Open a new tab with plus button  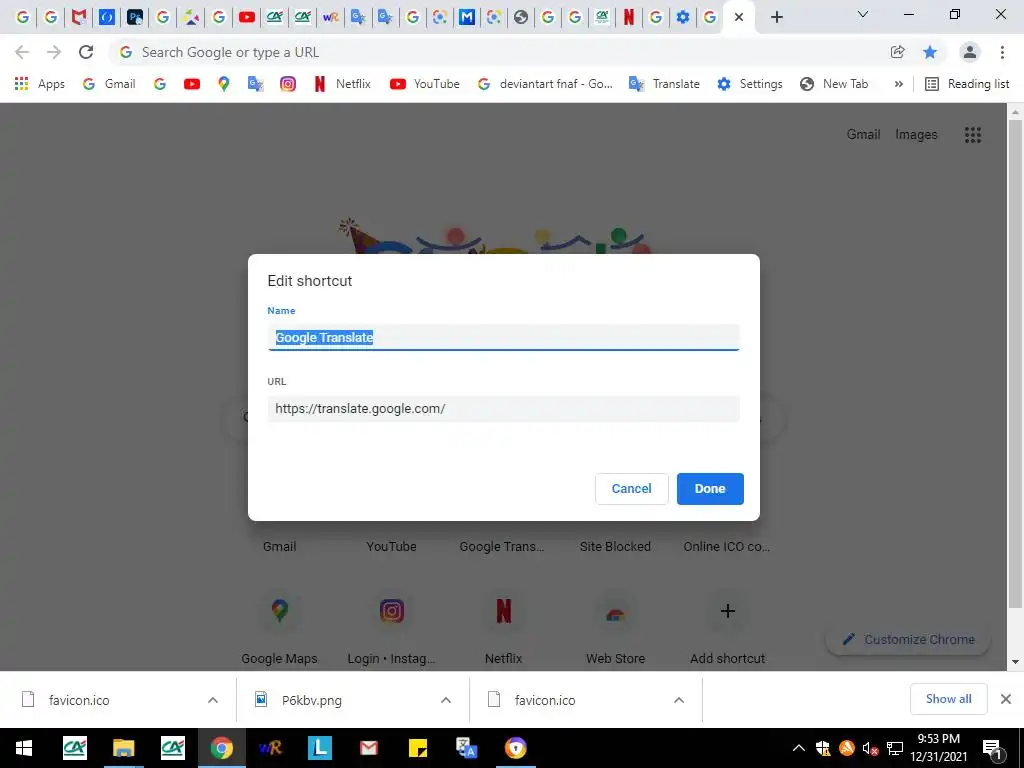click(776, 18)
